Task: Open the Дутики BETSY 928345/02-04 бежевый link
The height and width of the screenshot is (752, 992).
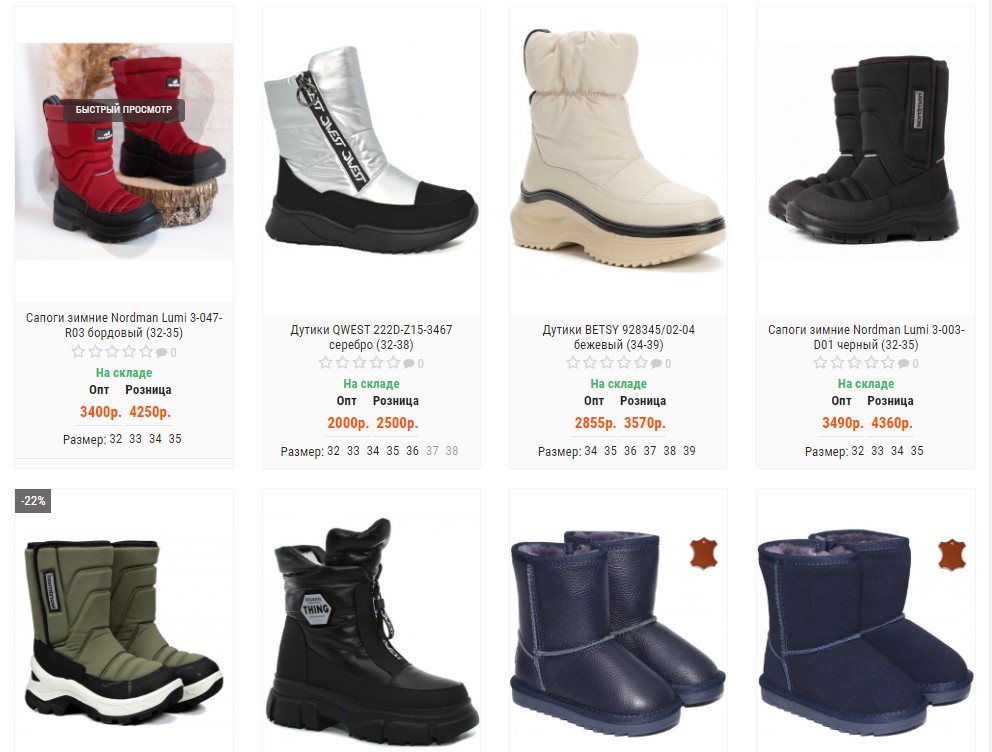Action: (618, 337)
